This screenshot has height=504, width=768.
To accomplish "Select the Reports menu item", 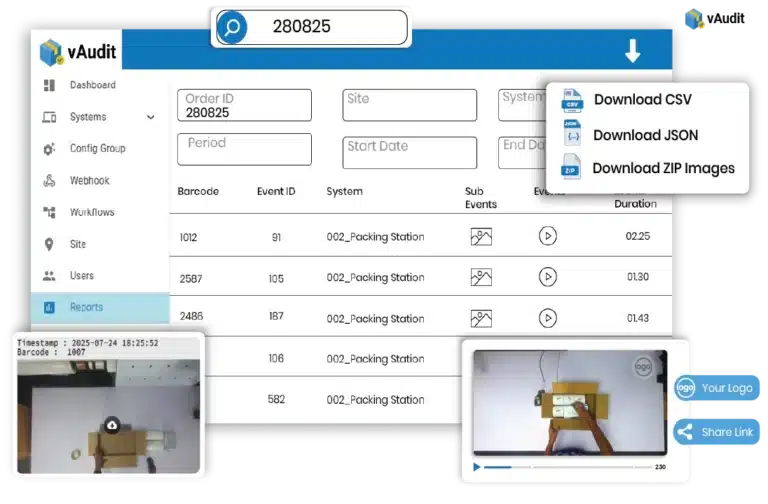I will point(100,308).
